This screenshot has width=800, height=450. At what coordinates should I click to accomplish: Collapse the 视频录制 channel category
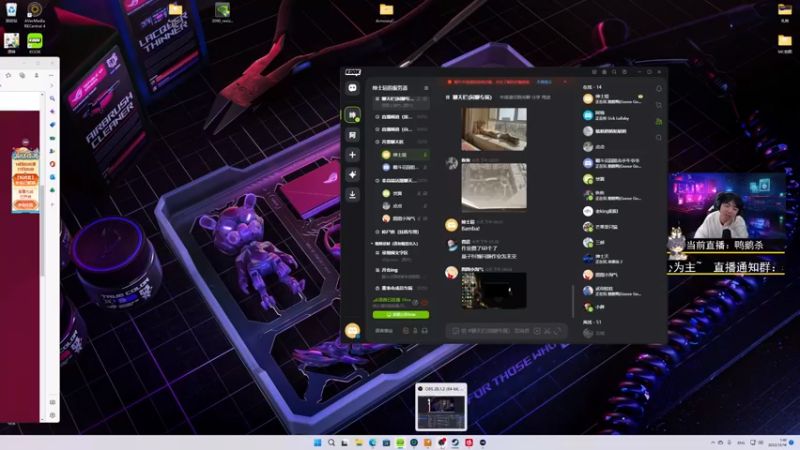394,244
